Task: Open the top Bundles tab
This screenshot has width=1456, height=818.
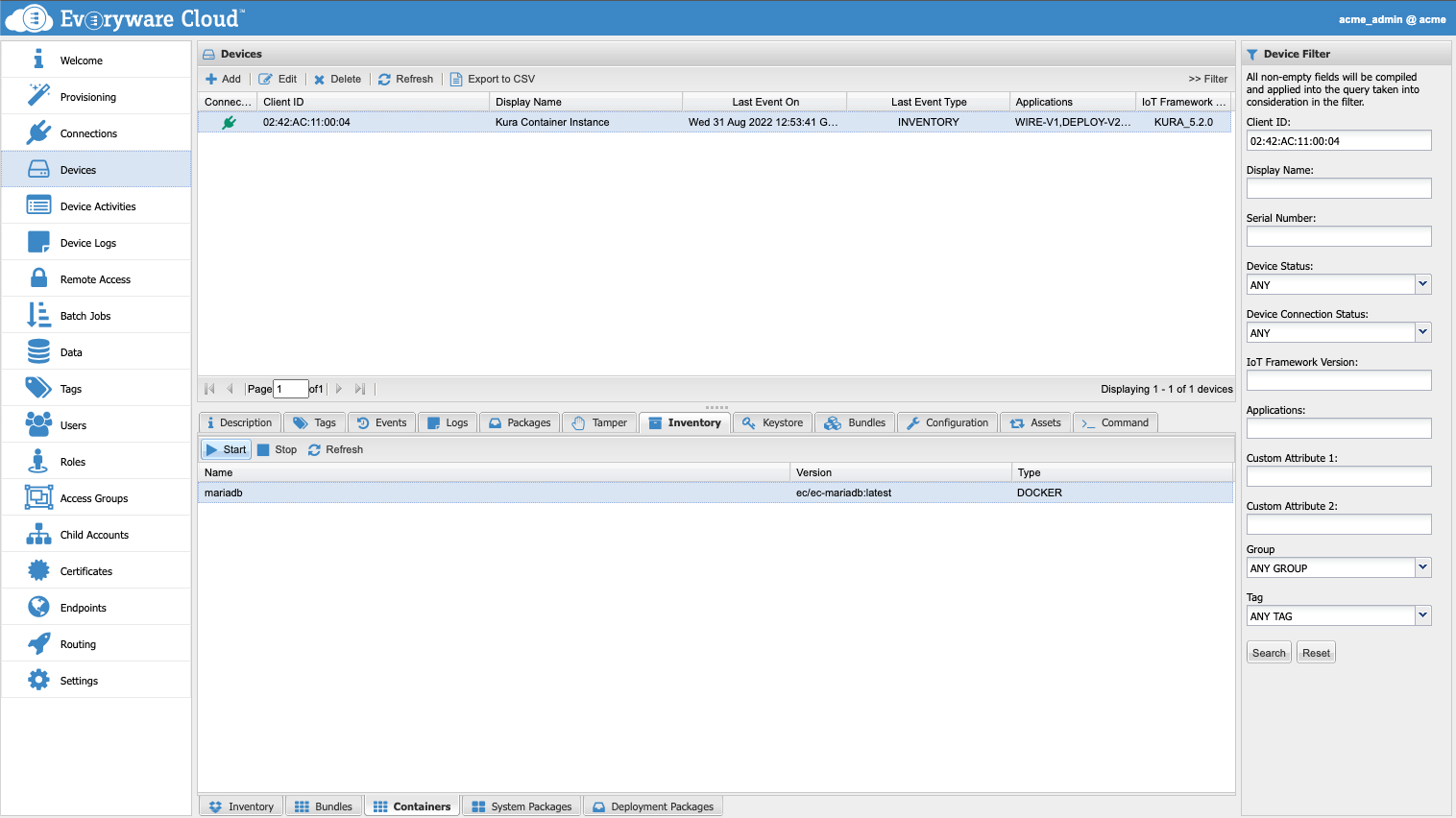Action: tap(856, 422)
